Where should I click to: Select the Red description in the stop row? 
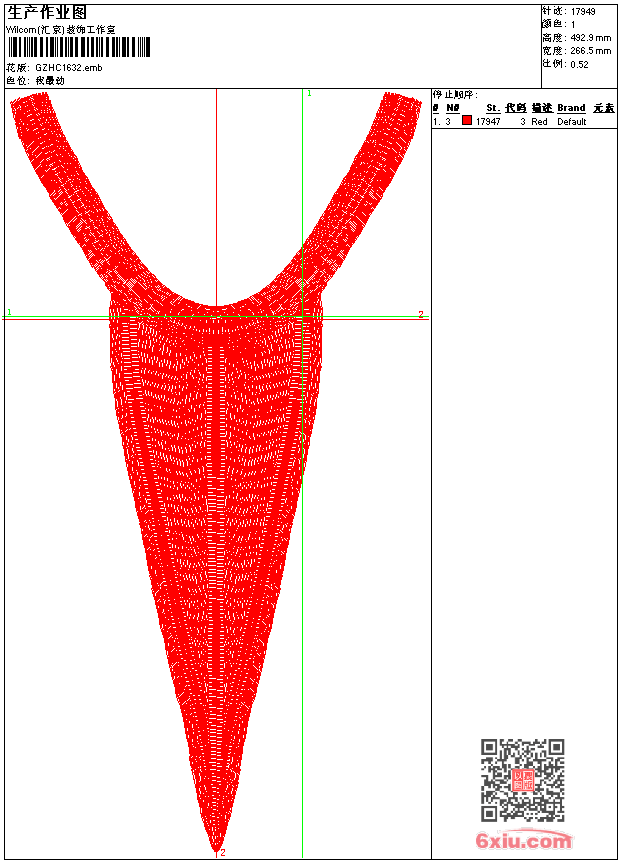coord(539,122)
